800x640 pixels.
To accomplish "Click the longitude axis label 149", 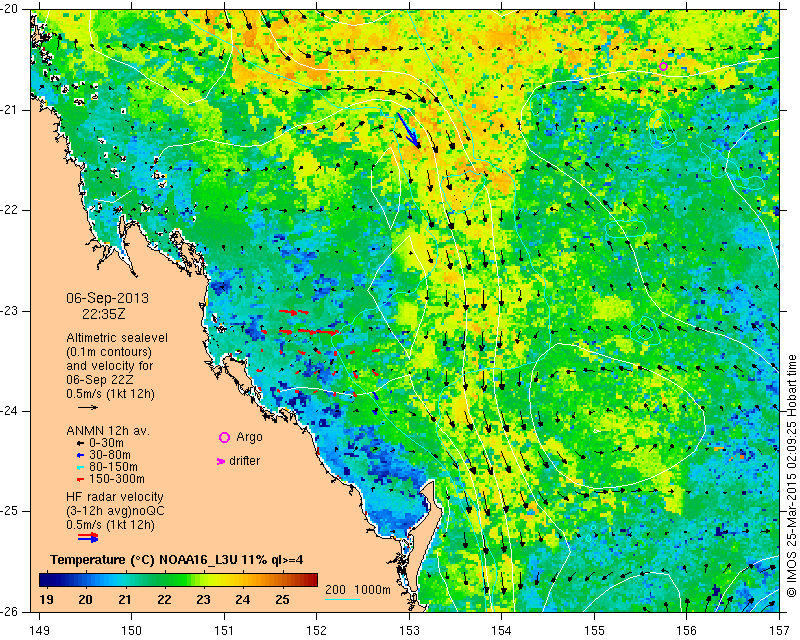I will pyautogui.click(x=40, y=632).
